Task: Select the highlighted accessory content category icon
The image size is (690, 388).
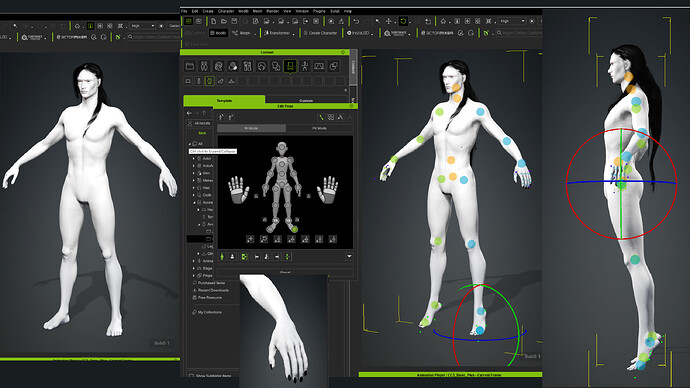Action: [x=290, y=66]
